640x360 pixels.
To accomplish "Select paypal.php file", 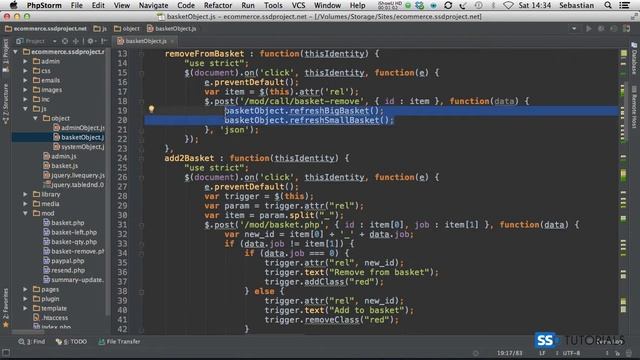I will [64, 261].
